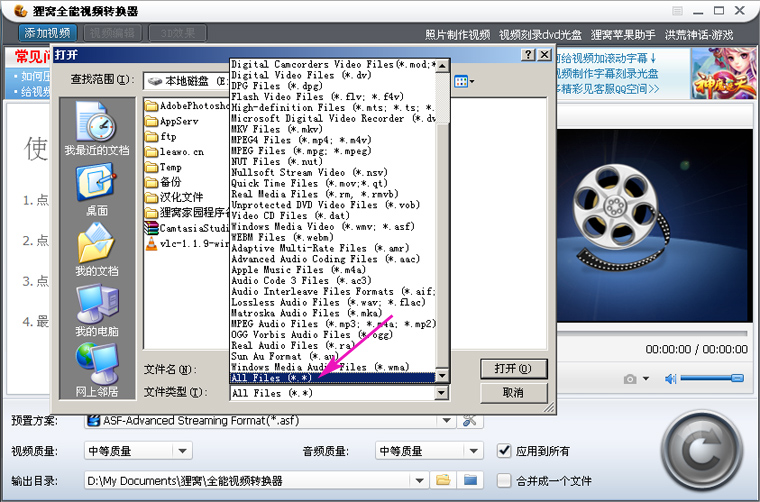Image resolution: width=760 pixels, height=502 pixels.
Task: Click the game advertisement banner image
Action: [x=724, y=73]
